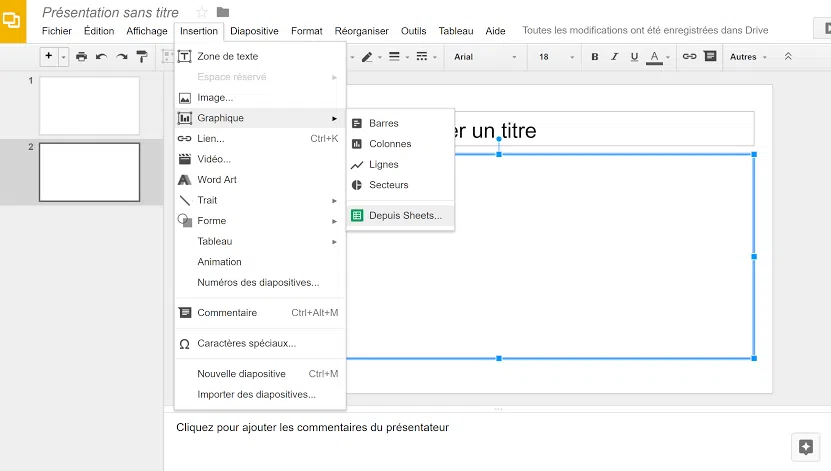Open the Diapositive menu
The image size is (831, 471).
click(x=254, y=31)
